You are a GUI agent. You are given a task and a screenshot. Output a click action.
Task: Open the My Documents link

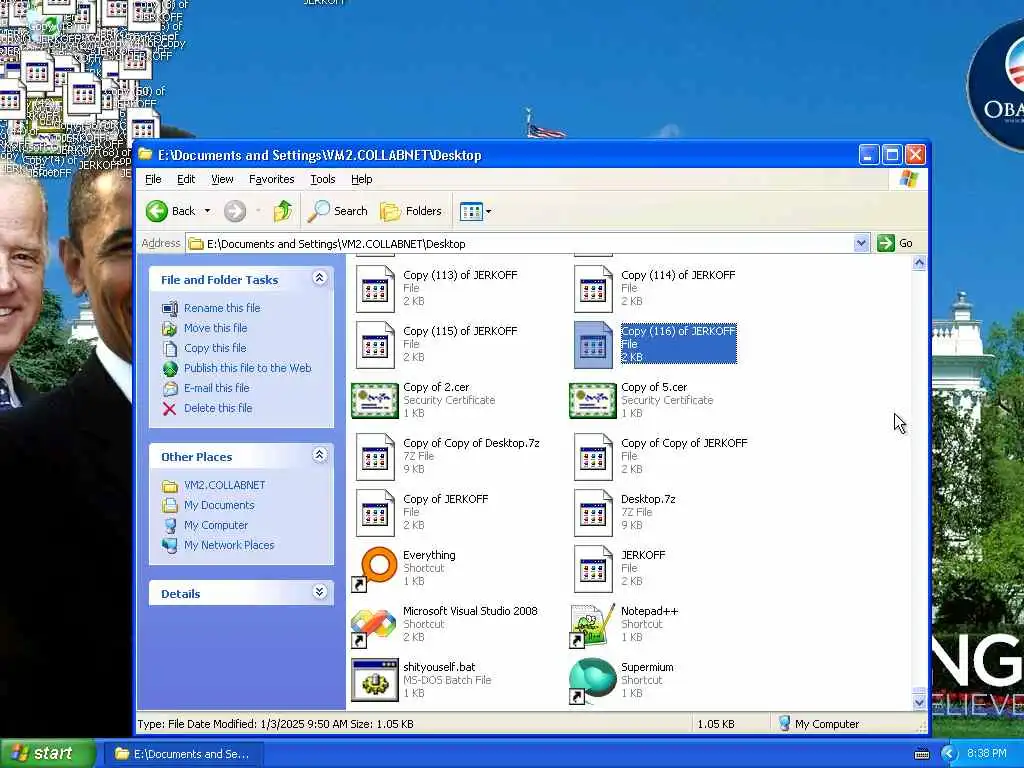(219, 505)
